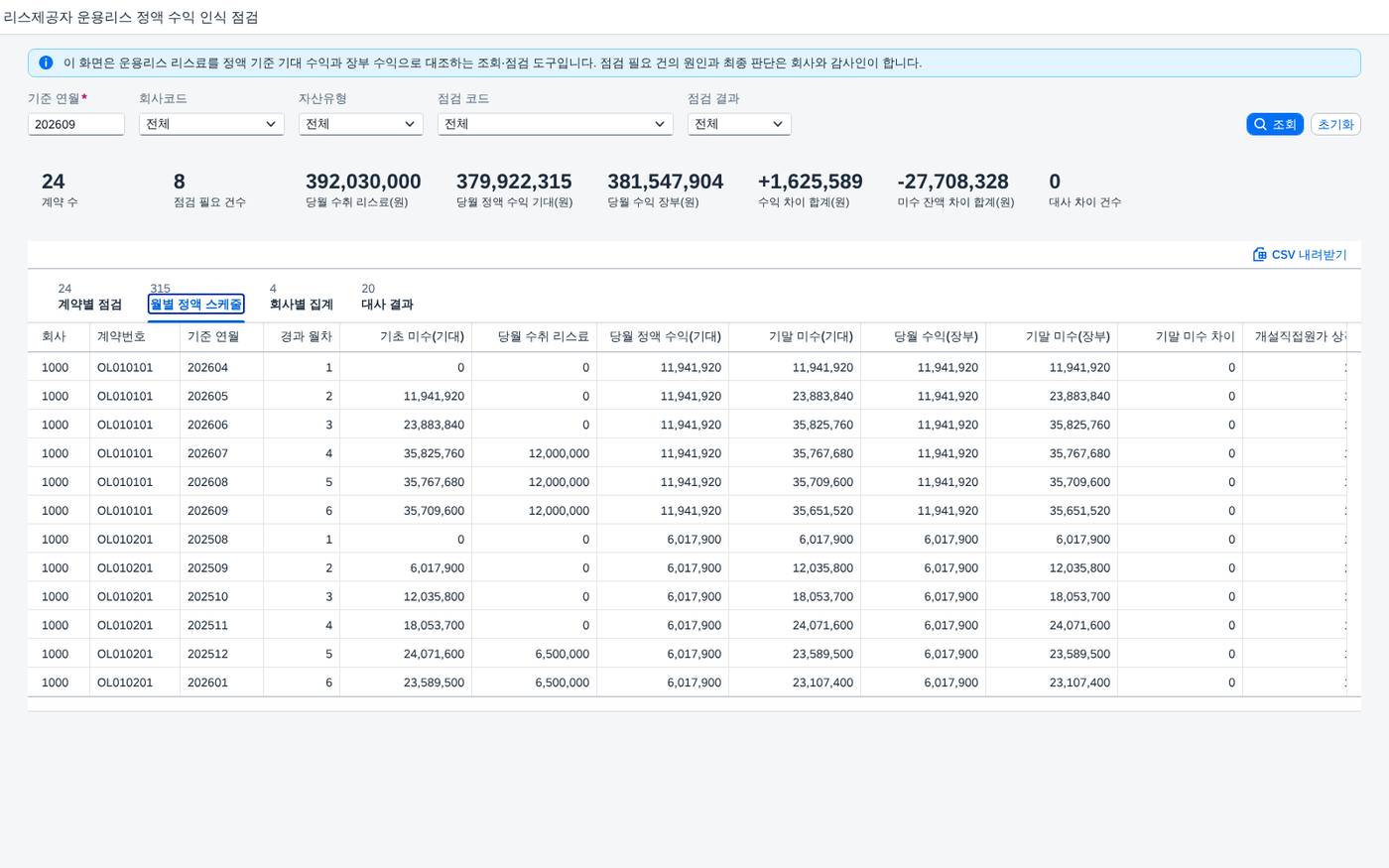Click the 기준 연월 column header
Image resolution: width=1389 pixels, height=868 pixels.
coord(221,337)
